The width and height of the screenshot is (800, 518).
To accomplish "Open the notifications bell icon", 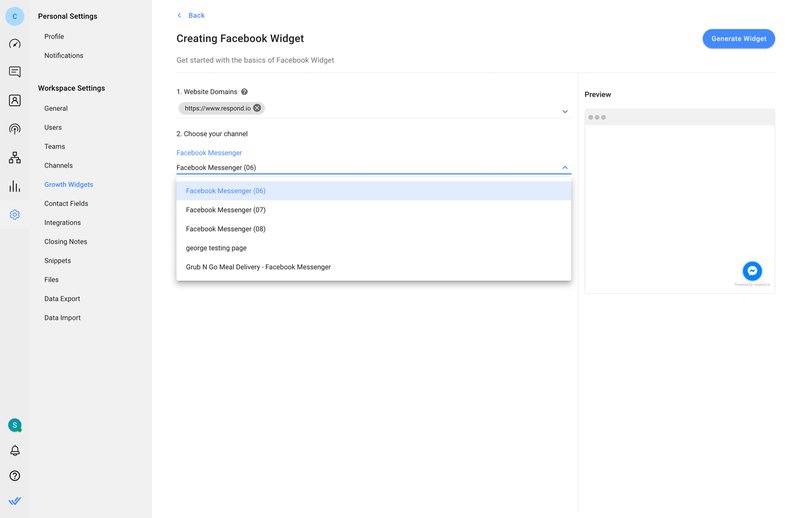I will click(15, 450).
